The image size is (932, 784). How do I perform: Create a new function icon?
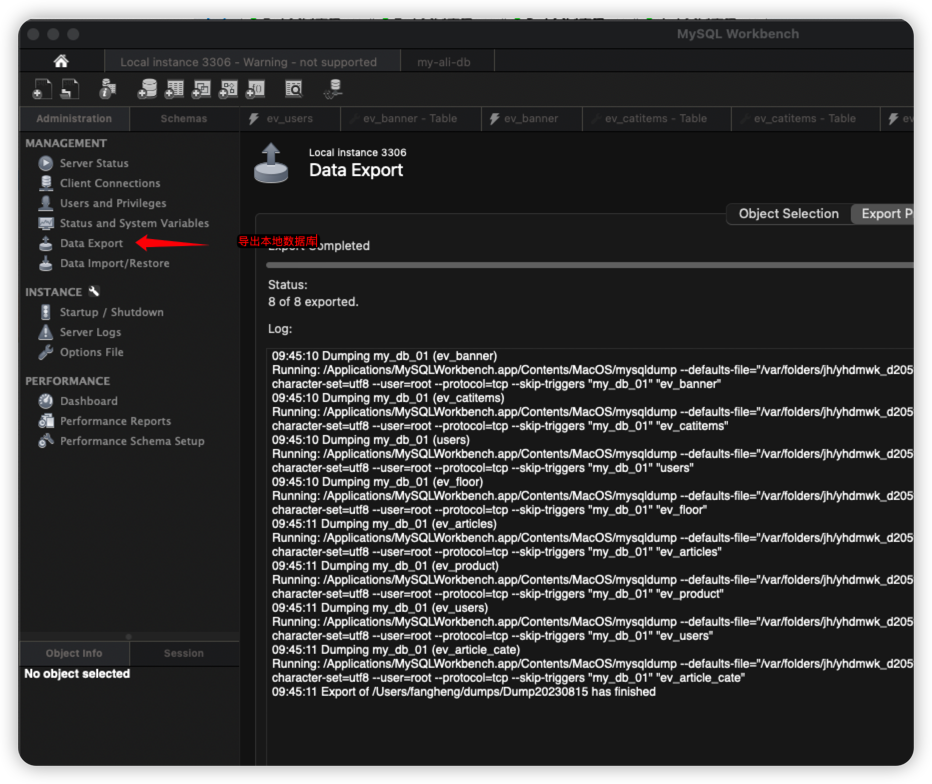(x=256, y=89)
